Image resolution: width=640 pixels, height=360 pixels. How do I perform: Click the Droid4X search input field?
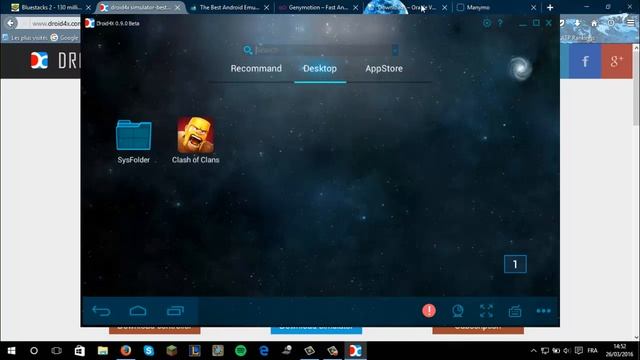(322, 50)
